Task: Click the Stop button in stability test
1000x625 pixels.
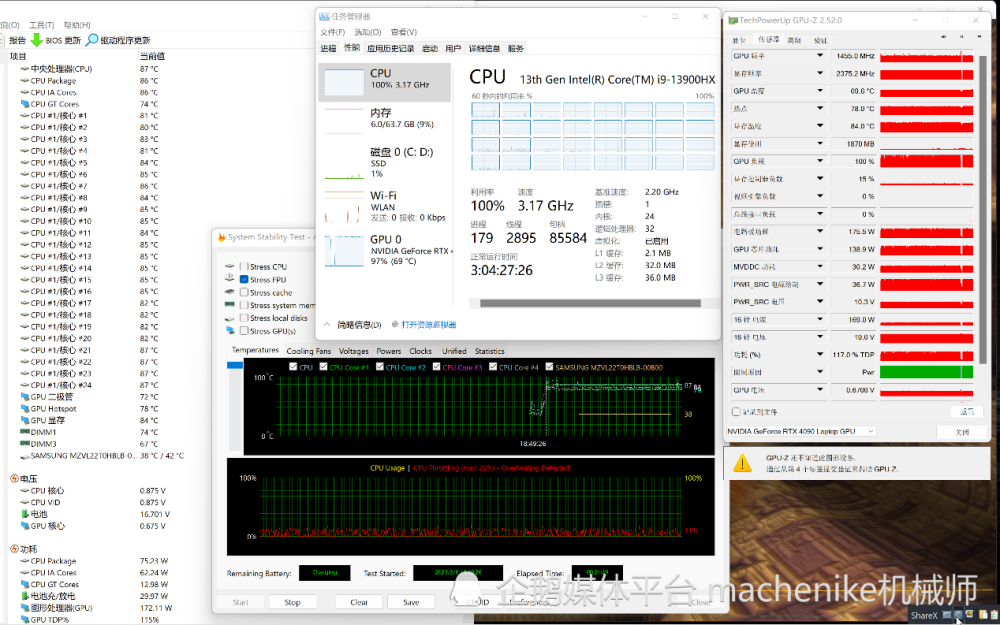Action: tap(292, 602)
